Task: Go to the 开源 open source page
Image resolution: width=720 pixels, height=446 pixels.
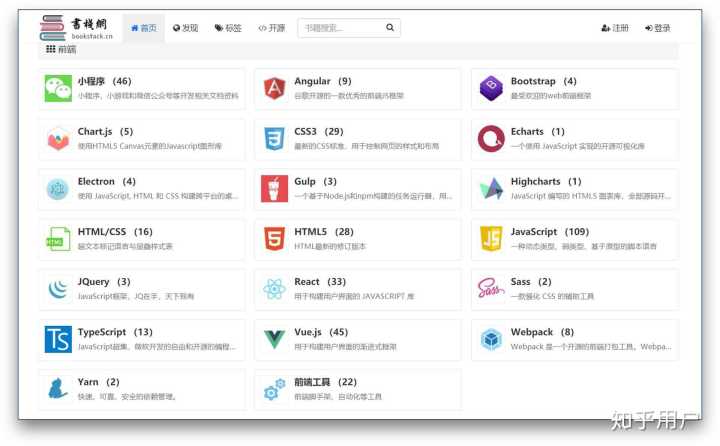Action: [272, 28]
